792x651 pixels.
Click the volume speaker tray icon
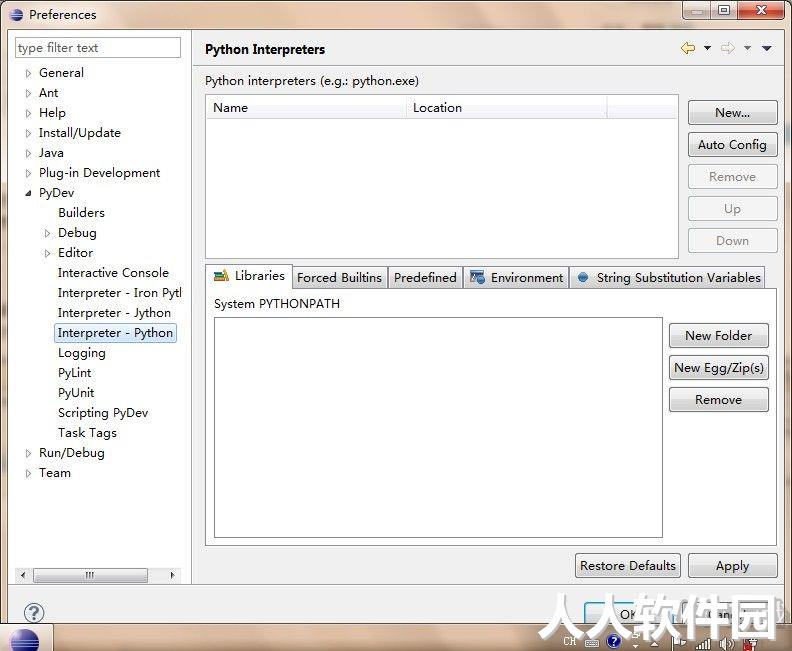(x=726, y=643)
